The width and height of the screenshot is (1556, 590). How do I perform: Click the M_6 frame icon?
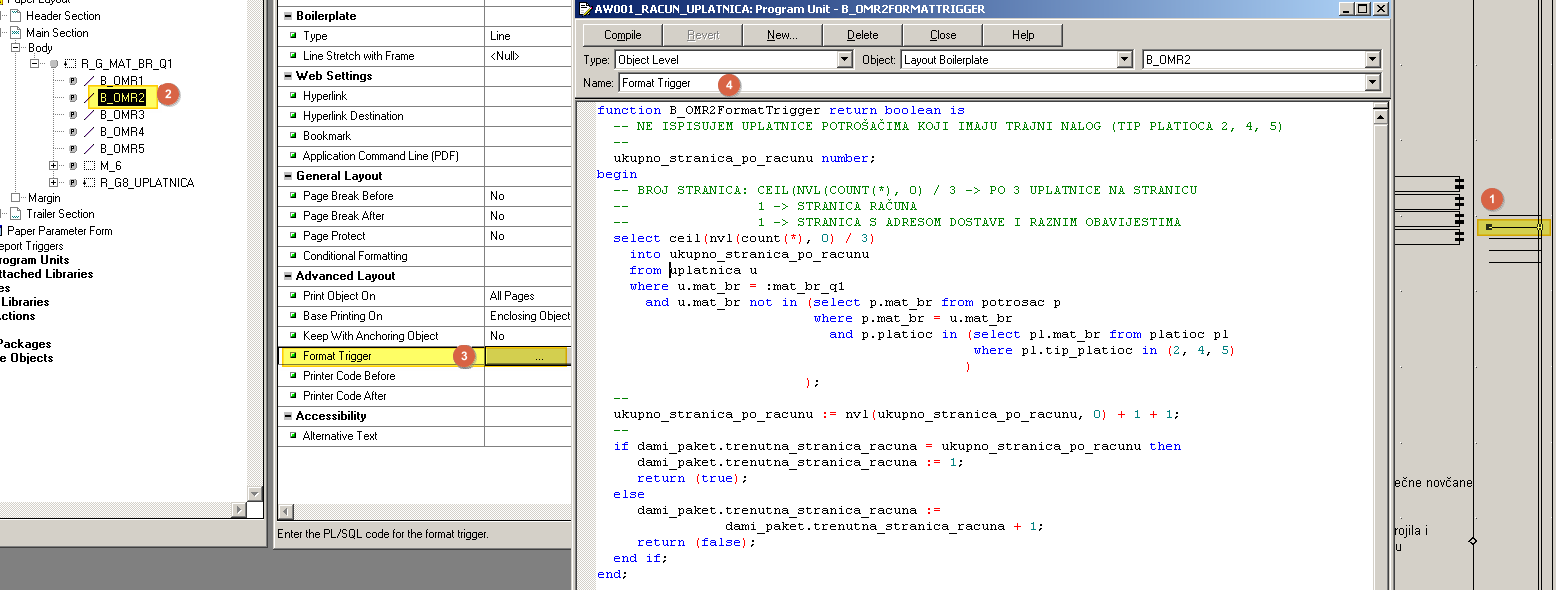pyautogui.click(x=89, y=166)
